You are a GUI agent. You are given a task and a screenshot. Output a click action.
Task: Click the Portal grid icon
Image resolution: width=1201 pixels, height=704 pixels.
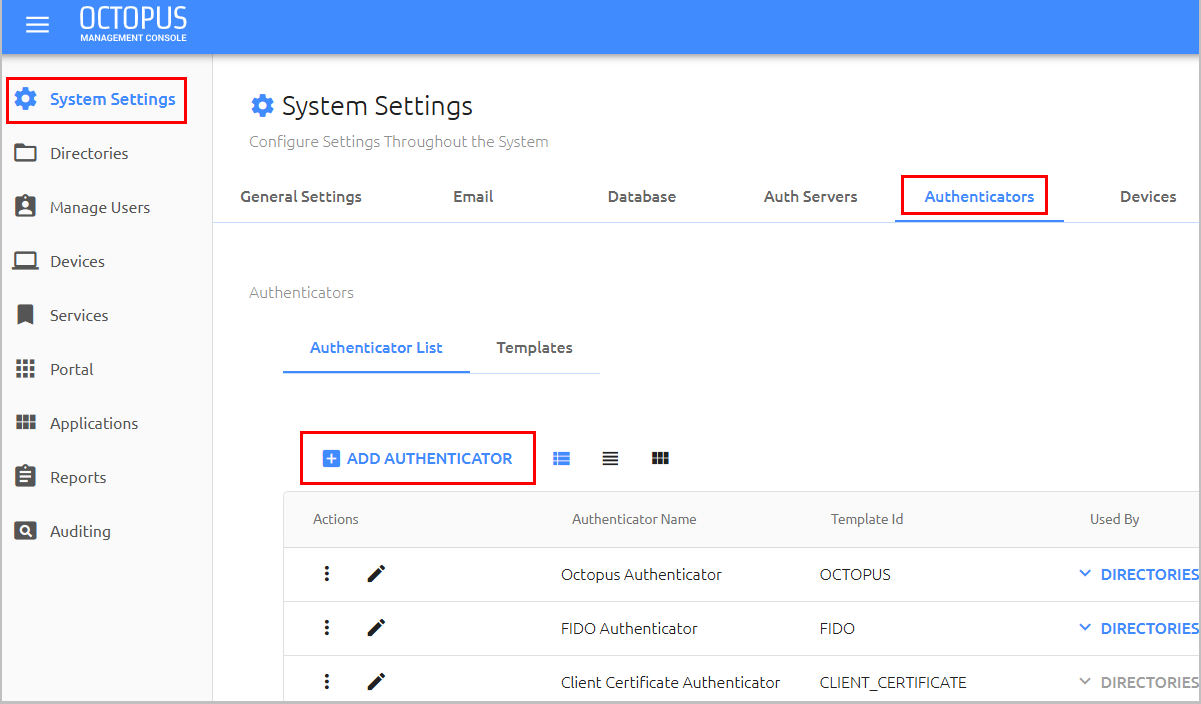26,369
